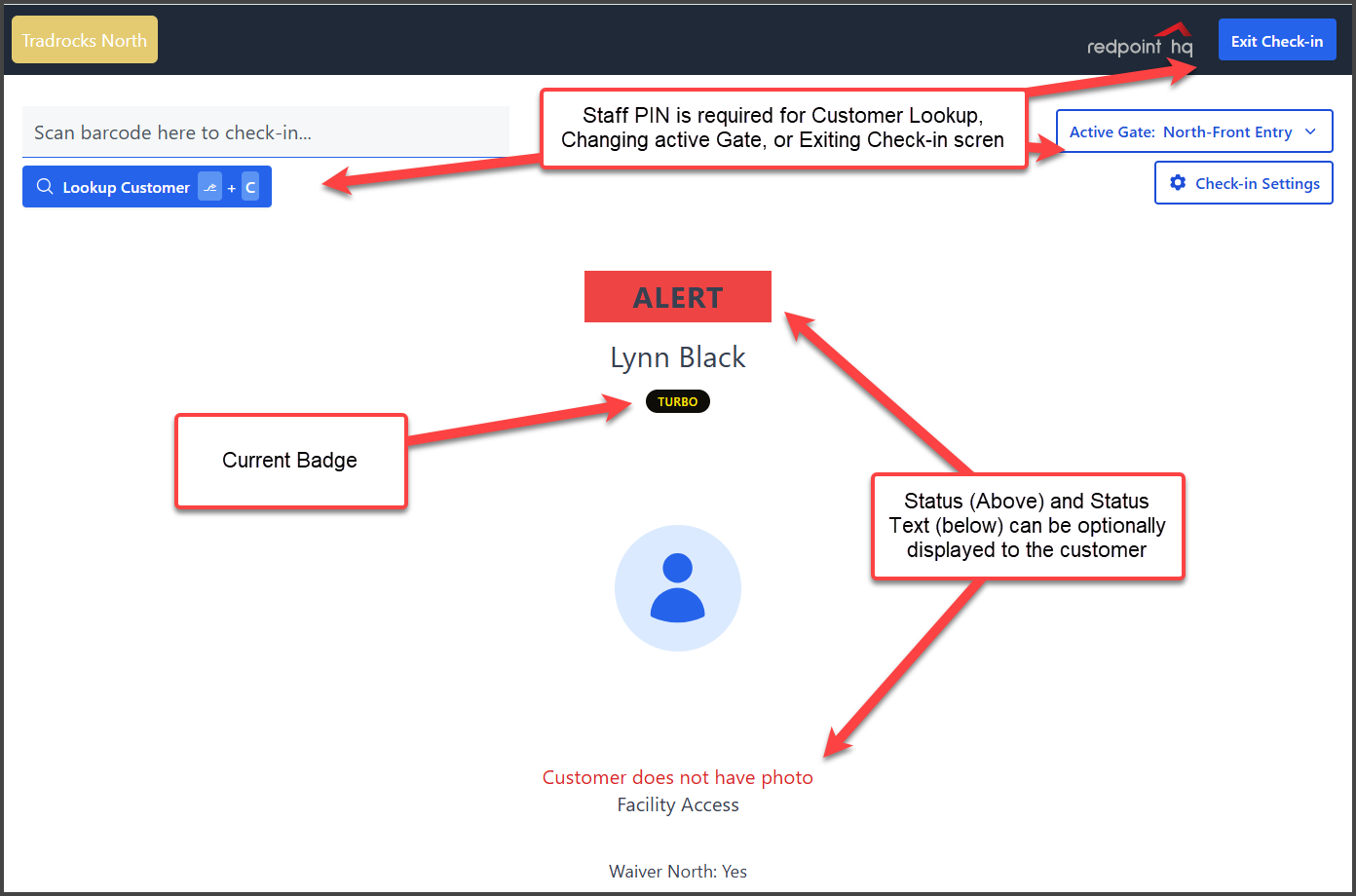Viewport: 1356px width, 896px height.
Task: Focus the Scan barcode input field
Action: tap(265, 132)
